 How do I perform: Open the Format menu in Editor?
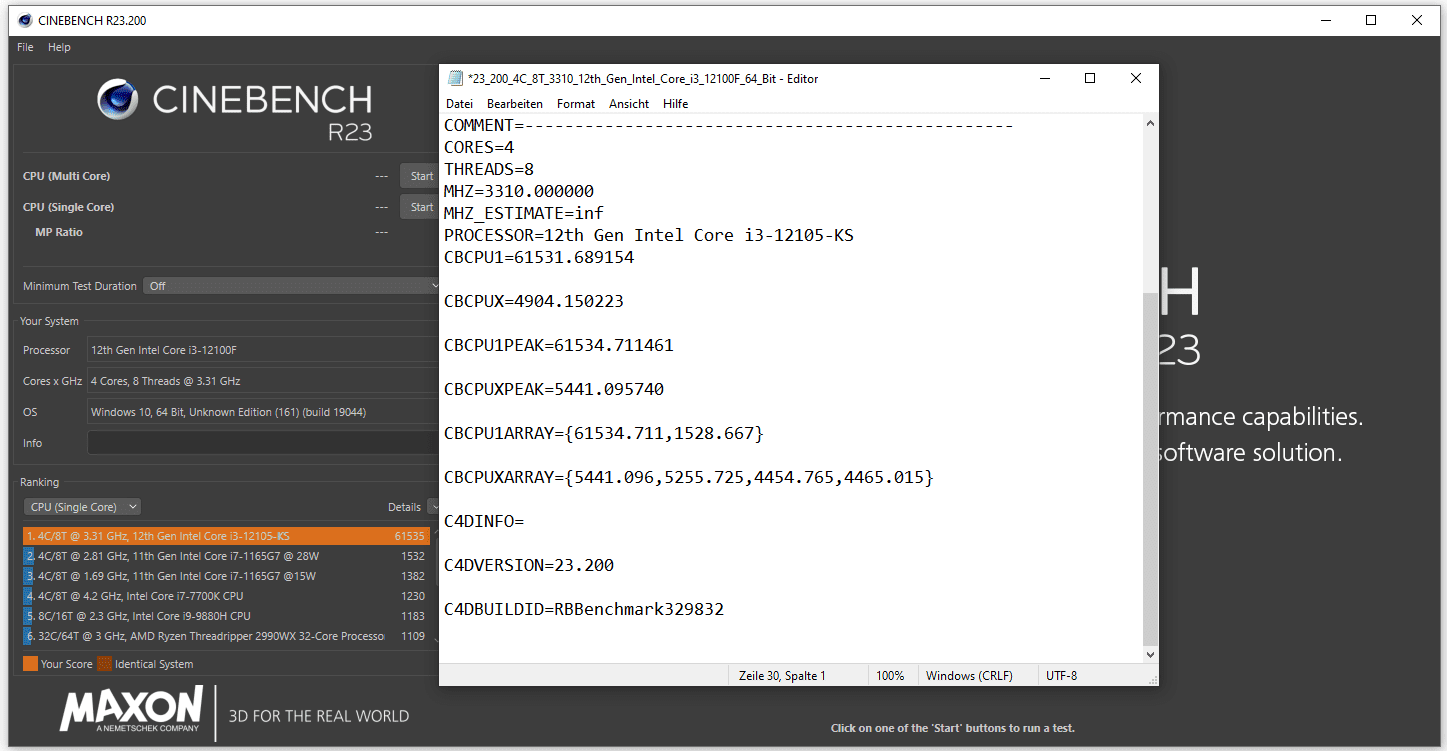tap(576, 104)
